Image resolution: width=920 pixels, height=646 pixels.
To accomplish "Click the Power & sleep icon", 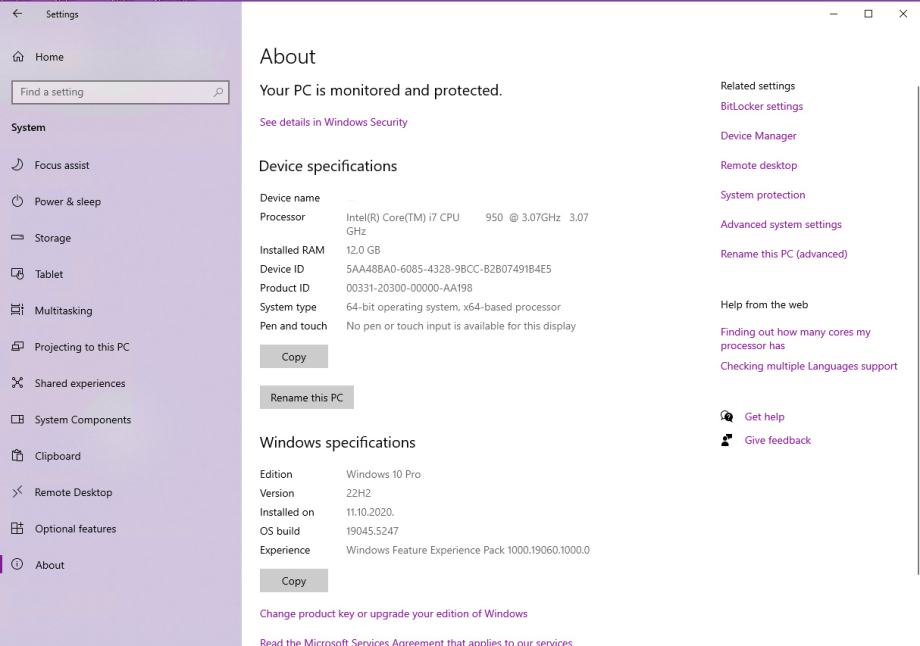I will (18, 201).
